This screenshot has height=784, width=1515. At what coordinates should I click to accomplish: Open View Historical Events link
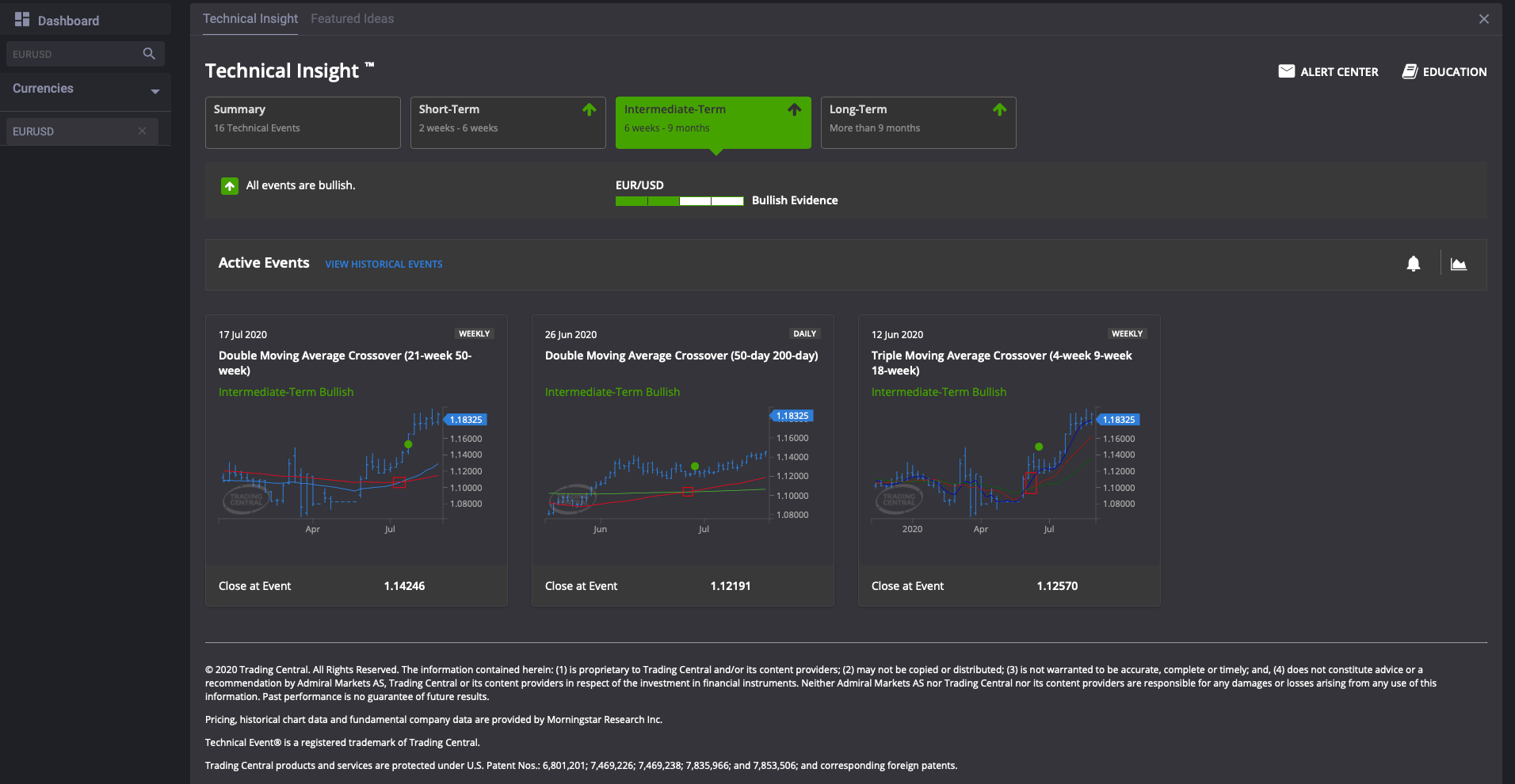[x=384, y=264]
